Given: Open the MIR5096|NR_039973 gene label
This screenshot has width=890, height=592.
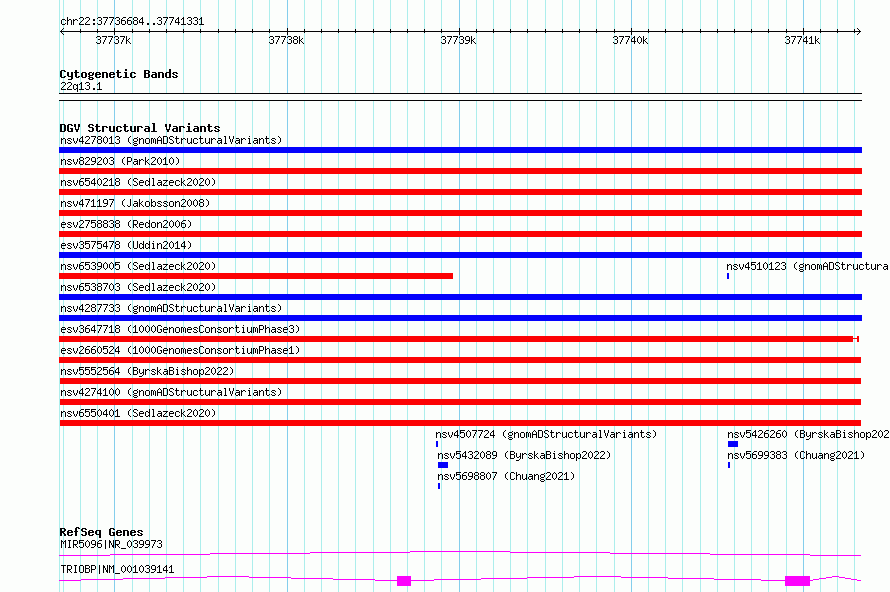Looking at the screenshot, I should (x=111, y=544).
